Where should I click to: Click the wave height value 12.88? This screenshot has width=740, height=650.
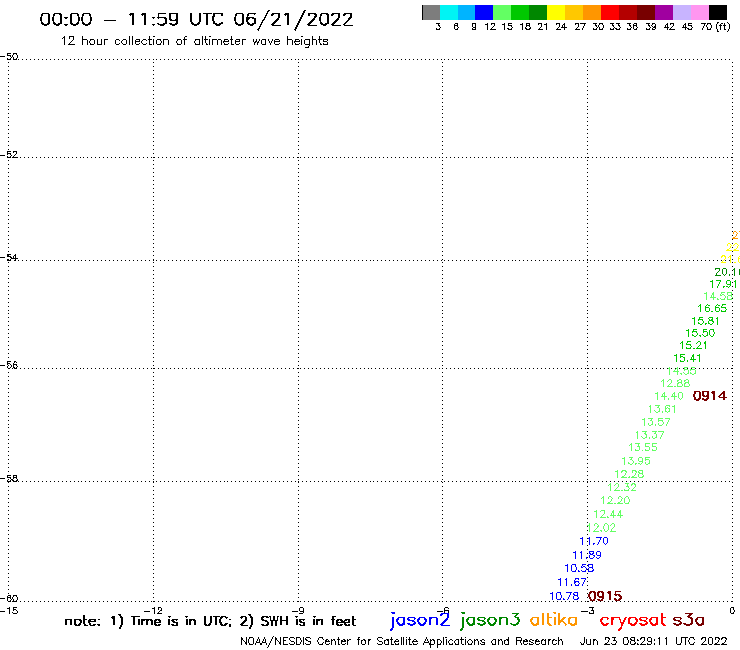tap(675, 383)
